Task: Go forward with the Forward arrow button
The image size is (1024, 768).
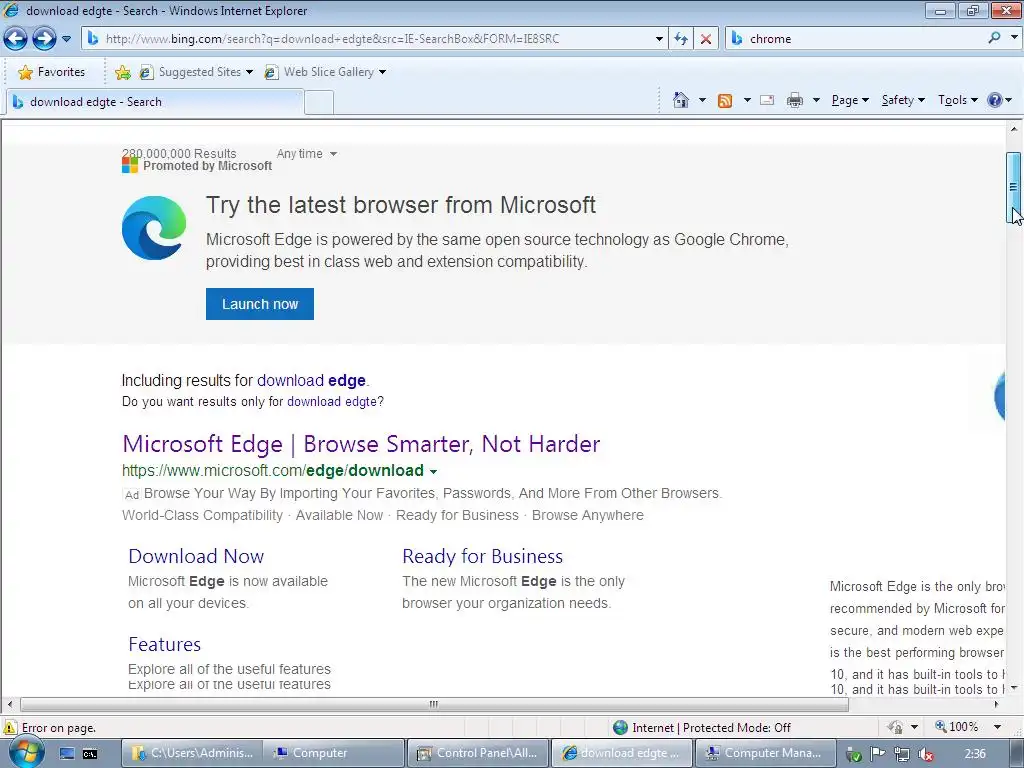Action: (x=44, y=39)
